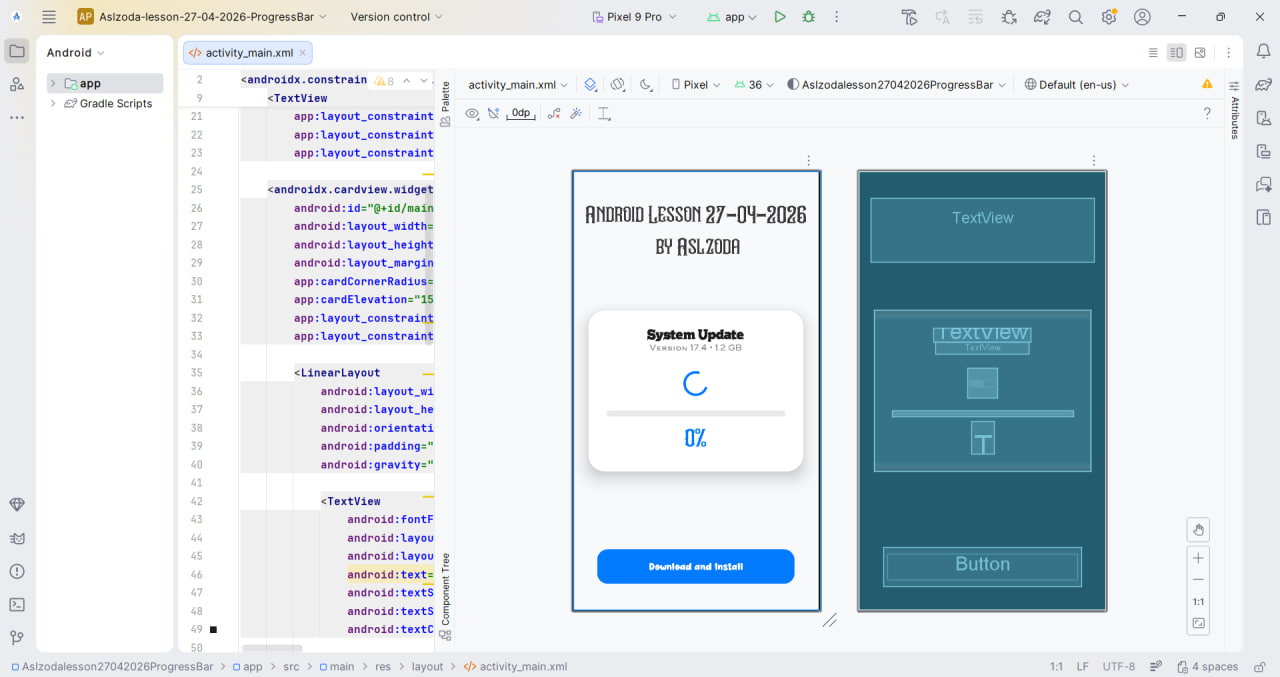
Task: Switch editor to split view mode
Action: pos(1176,53)
